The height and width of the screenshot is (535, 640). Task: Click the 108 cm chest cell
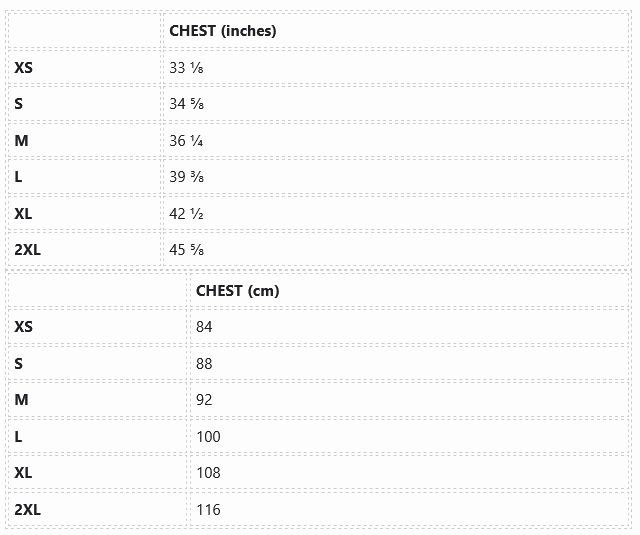(209, 473)
